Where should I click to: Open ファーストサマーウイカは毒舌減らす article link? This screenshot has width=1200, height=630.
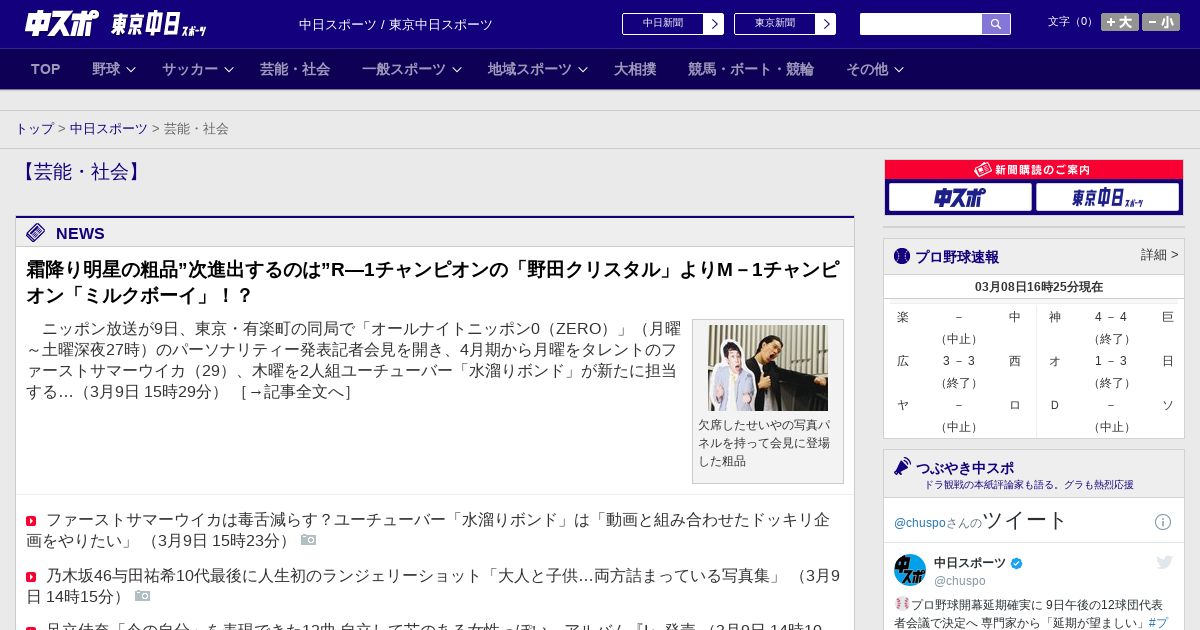click(428, 530)
